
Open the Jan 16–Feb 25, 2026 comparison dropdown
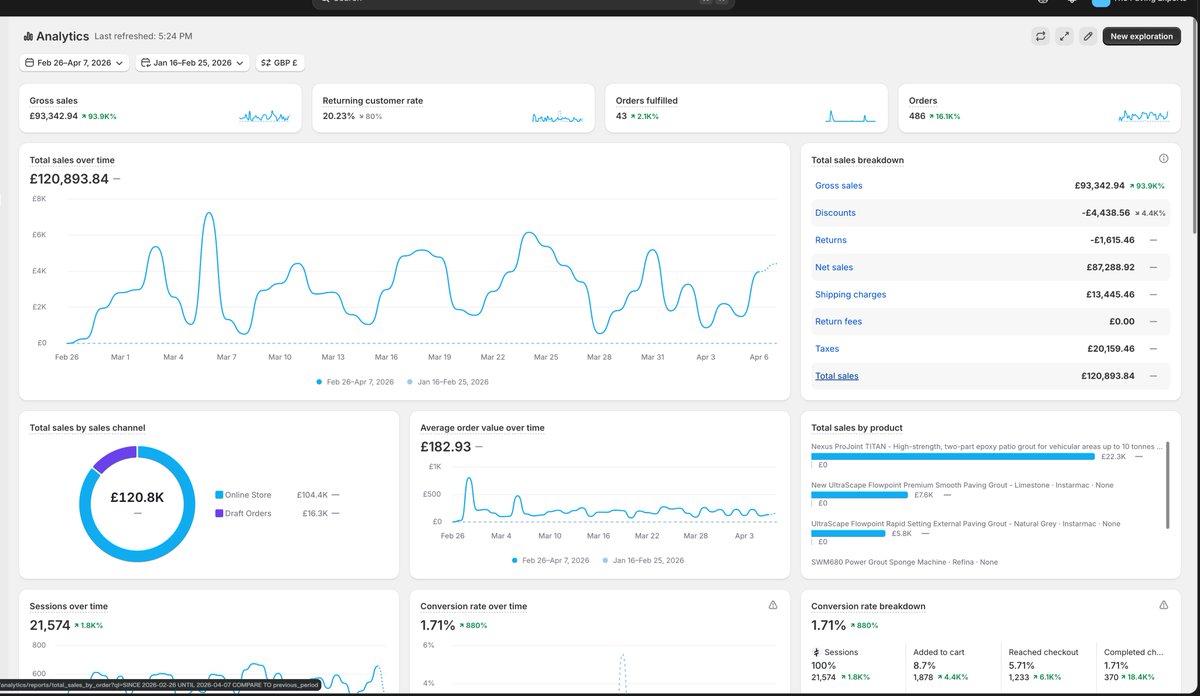point(193,62)
